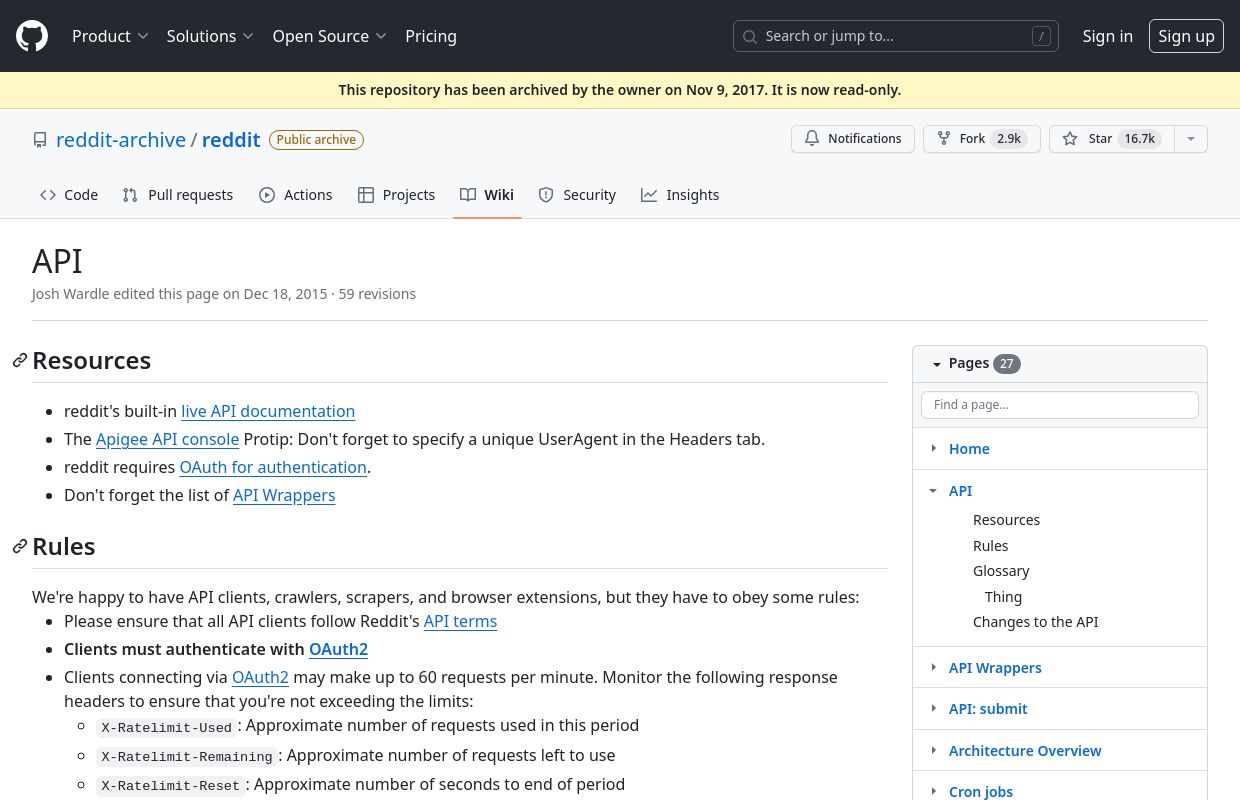Open the API Wrappers link in Resources list
The image size is (1240, 800).
pyautogui.click(x=284, y=495)
